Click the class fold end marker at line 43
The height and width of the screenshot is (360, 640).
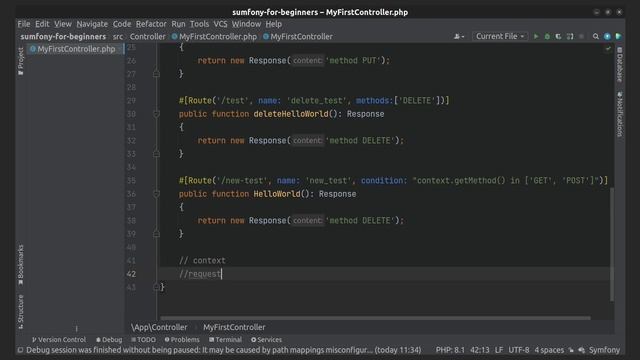point(156,287)
